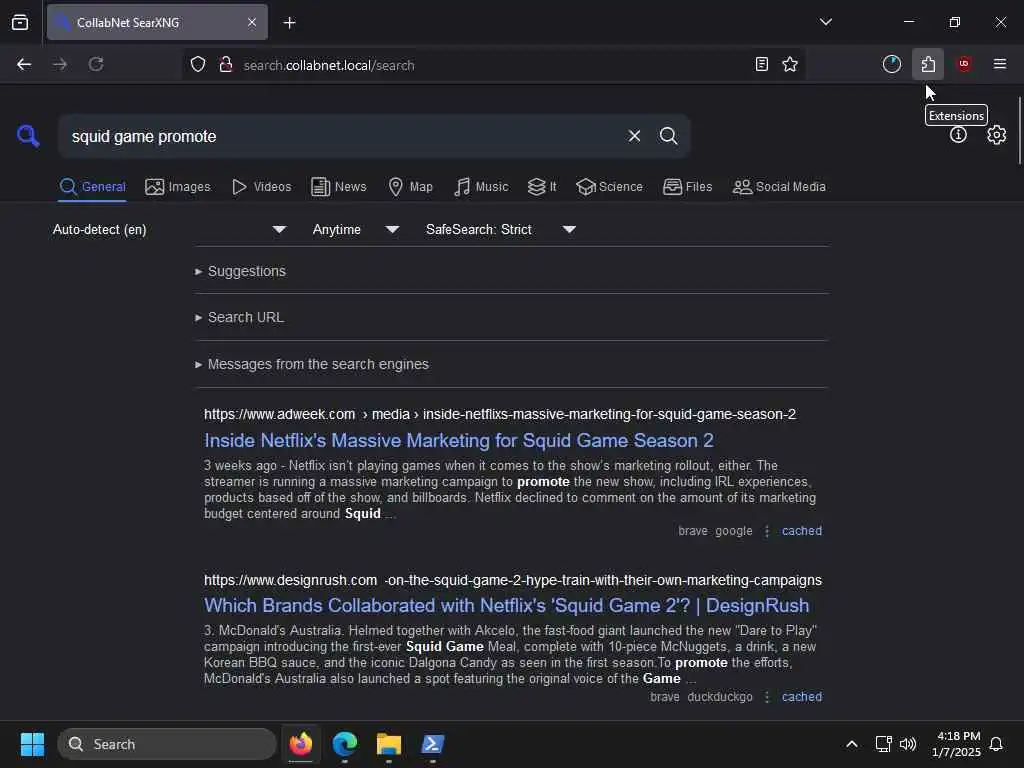Close the CollabNet SearXNG tab
The width and height of the screenshot is (1024, 768).
(x=252, y=23)
